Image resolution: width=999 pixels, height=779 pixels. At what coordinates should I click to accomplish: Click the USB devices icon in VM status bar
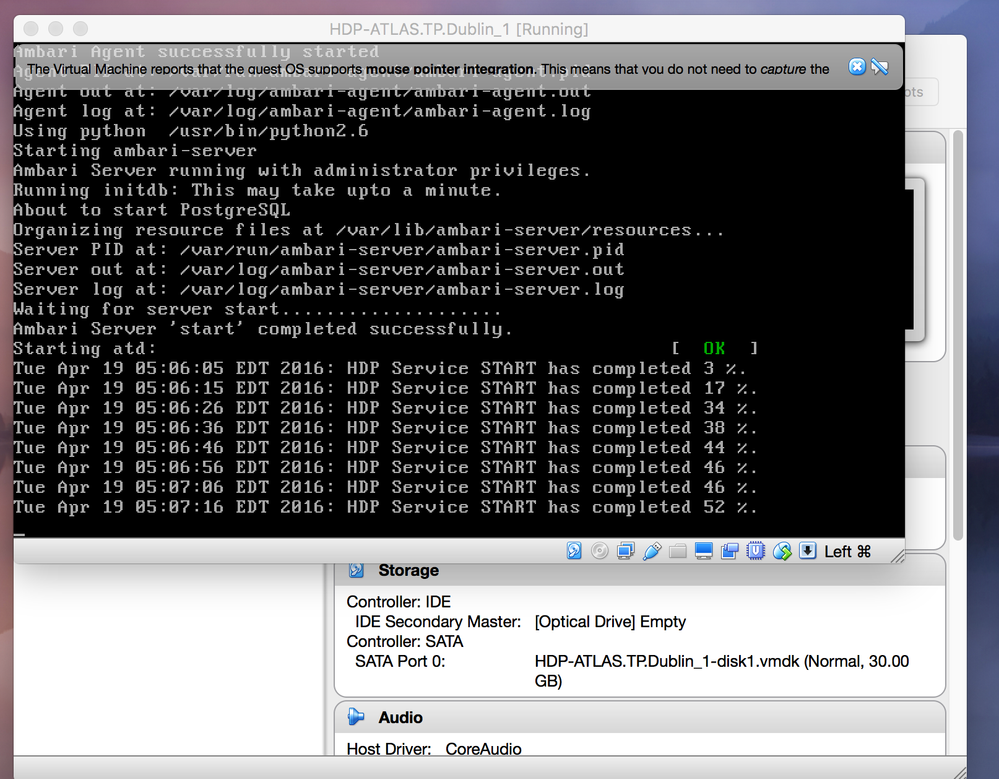pyautogui.click(x=652, y=551)
